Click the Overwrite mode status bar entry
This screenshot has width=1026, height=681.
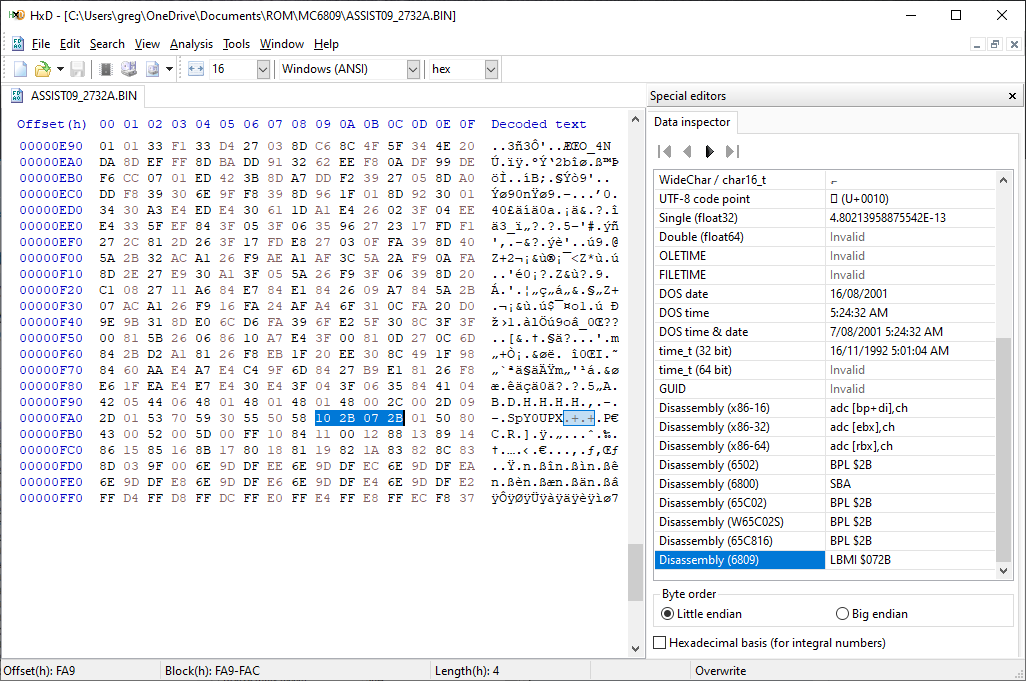pos(720,671)
